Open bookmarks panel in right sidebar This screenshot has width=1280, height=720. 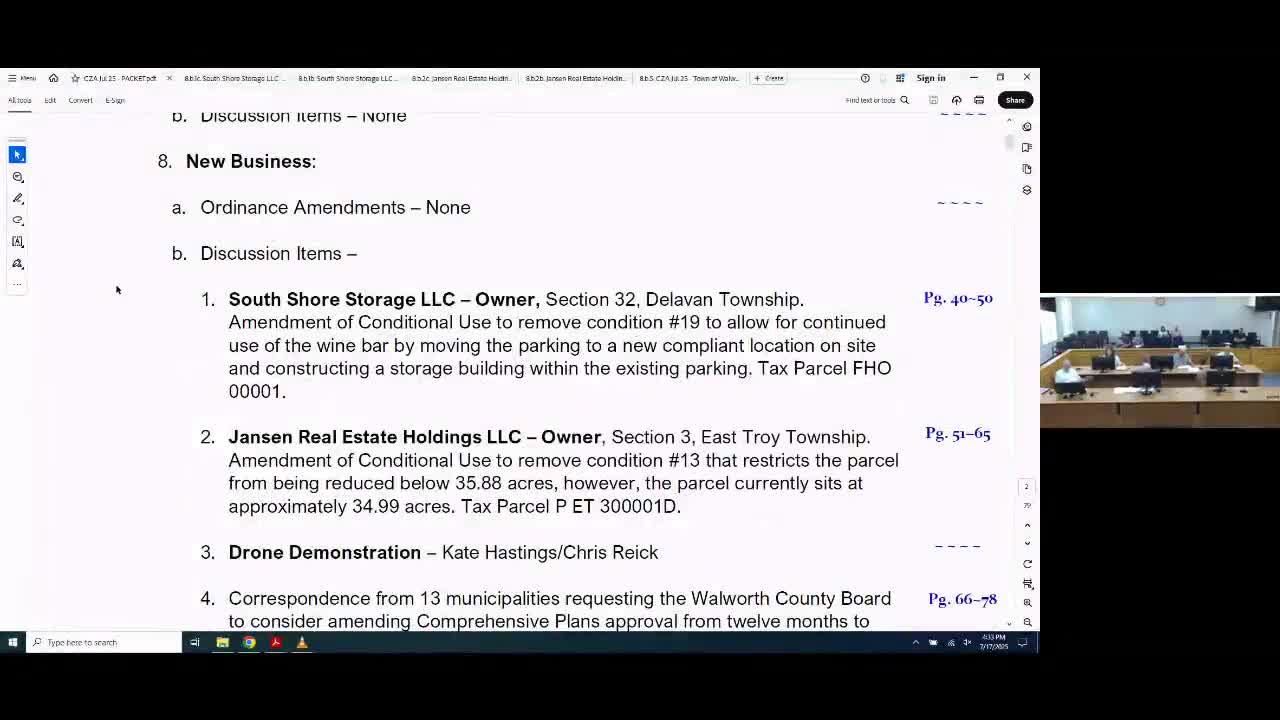(x=1027, y=147)
